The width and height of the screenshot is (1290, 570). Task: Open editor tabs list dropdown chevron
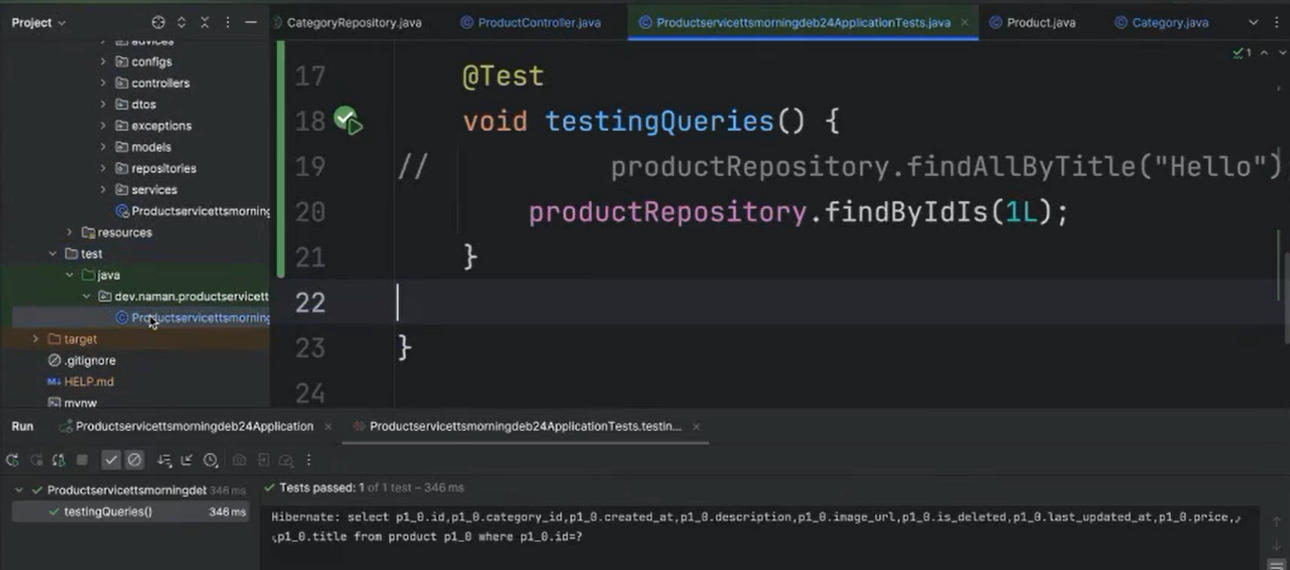click(1253, 22)
